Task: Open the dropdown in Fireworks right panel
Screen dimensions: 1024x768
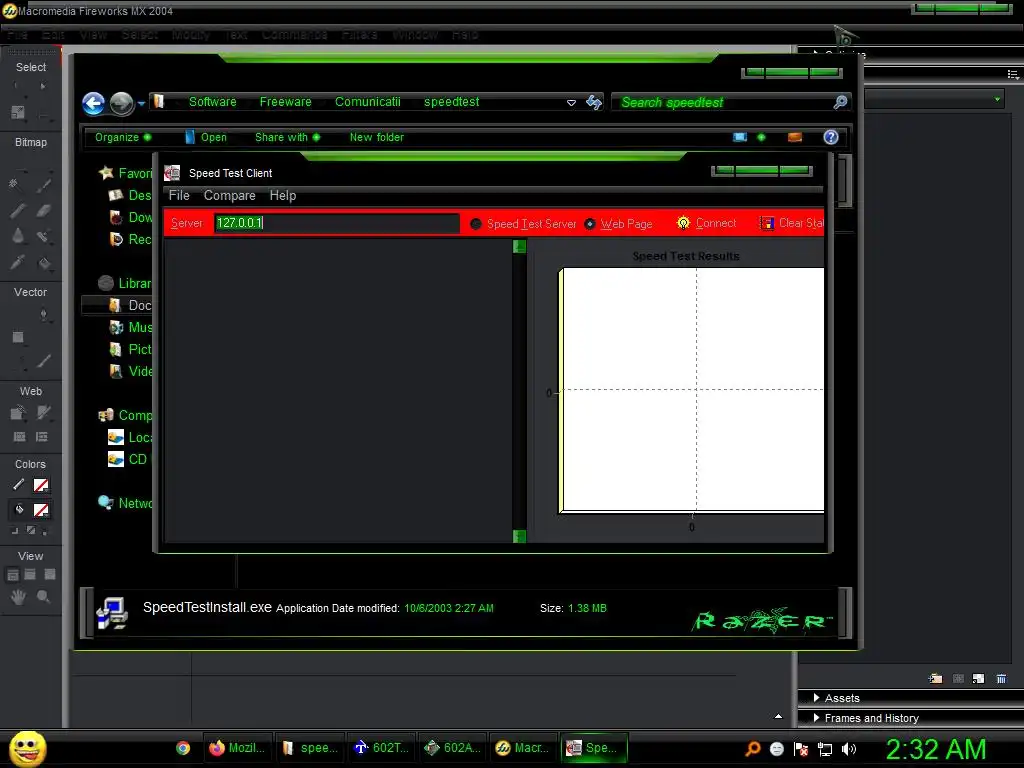Action: coord(997,99)
